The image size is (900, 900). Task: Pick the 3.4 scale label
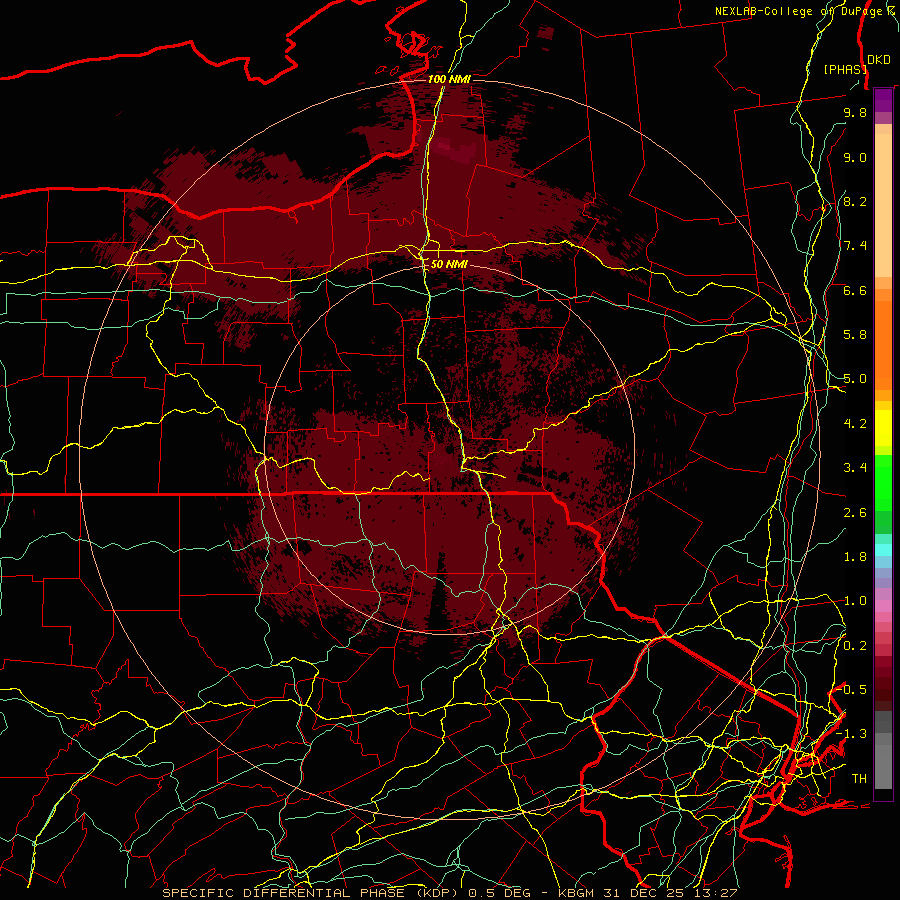click(x=855, y=468)
